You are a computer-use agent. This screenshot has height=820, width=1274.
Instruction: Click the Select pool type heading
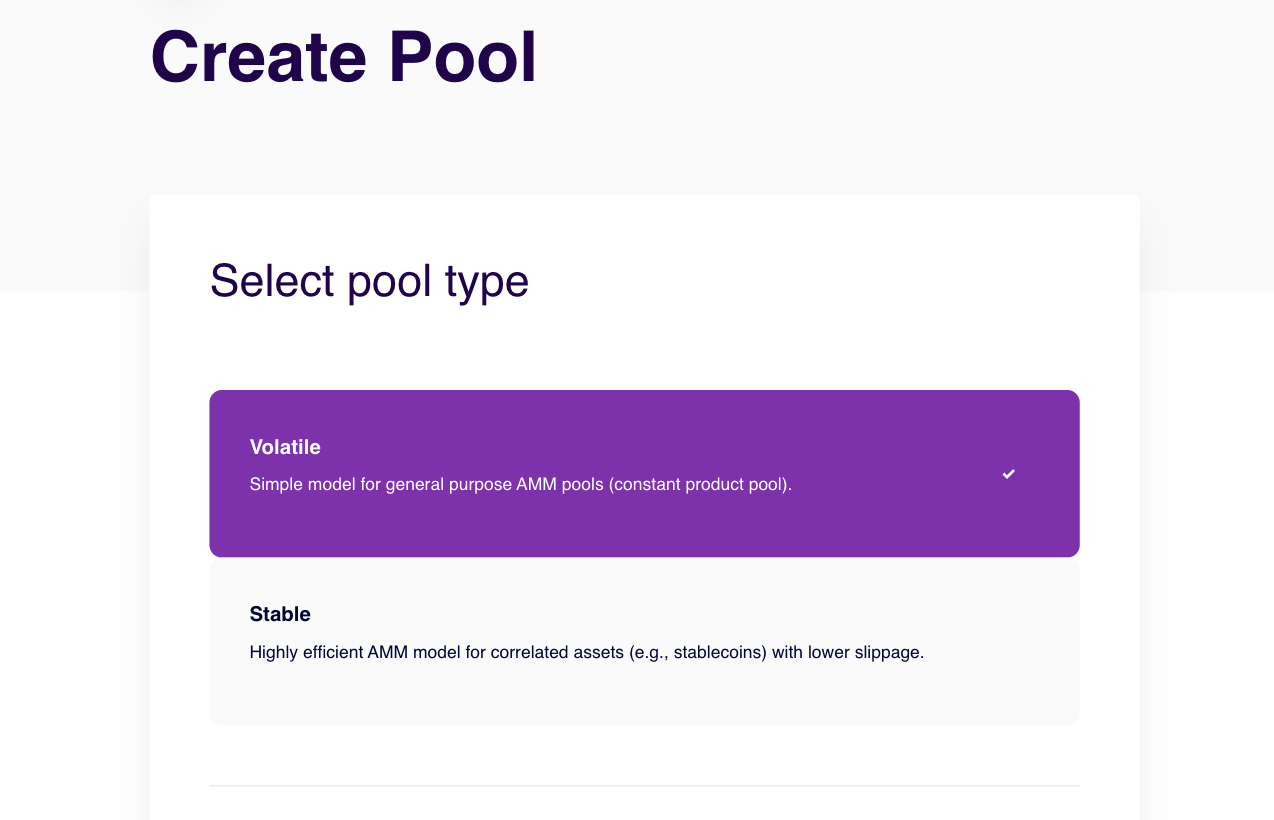pos(368,281)
